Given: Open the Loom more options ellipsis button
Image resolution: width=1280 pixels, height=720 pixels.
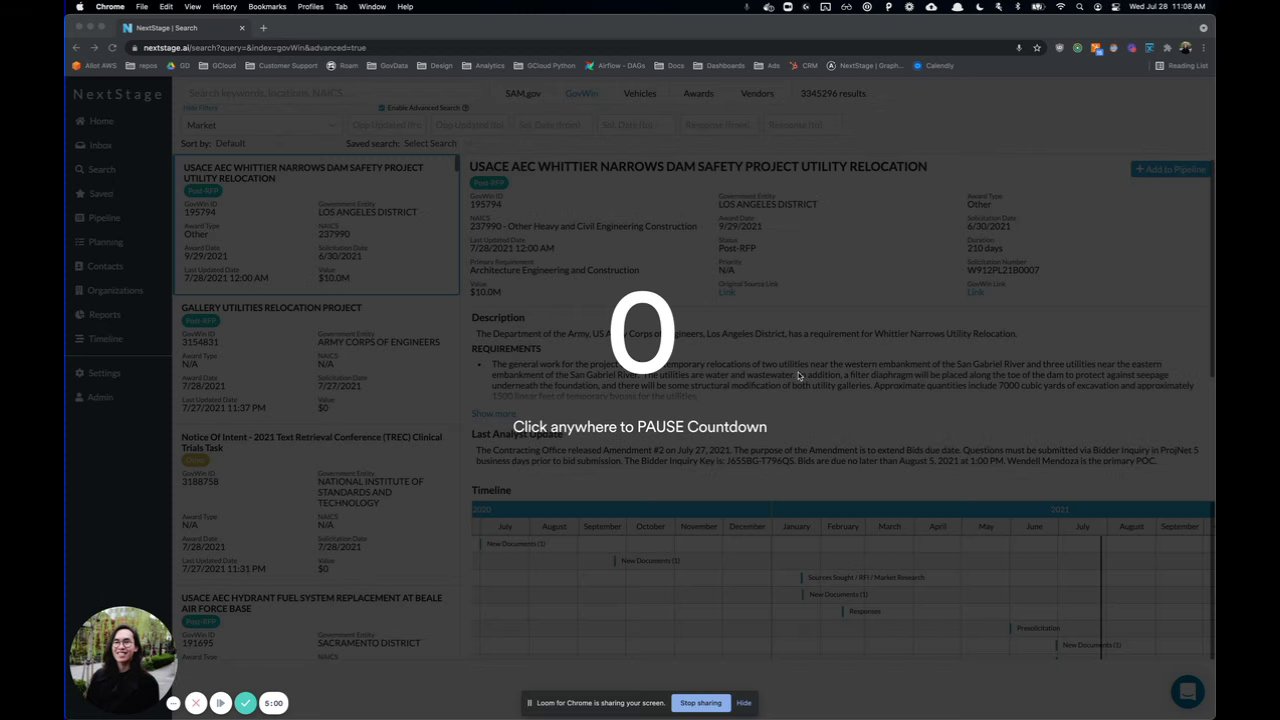Looking at the screenshot, I should pos(173,703).
